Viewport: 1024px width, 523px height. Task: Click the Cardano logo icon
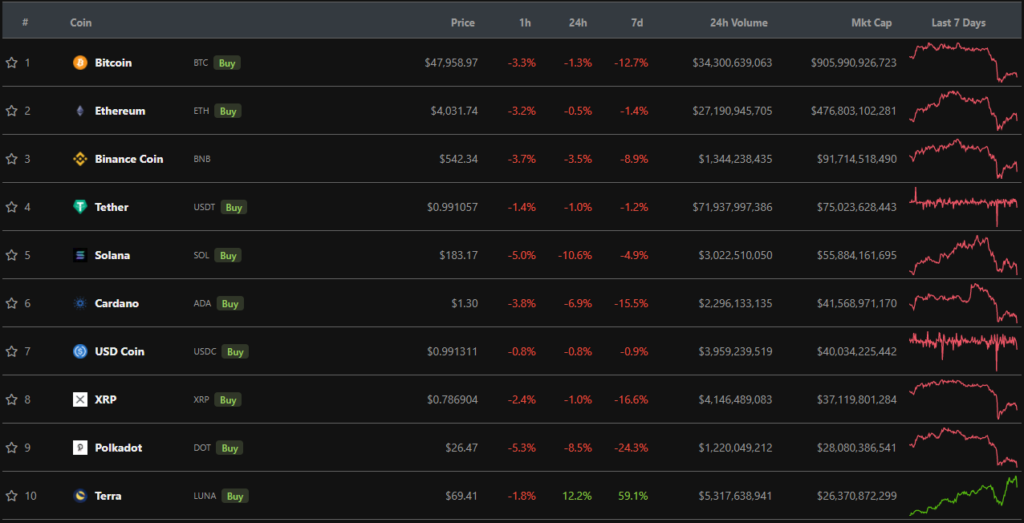coord(80,303)
